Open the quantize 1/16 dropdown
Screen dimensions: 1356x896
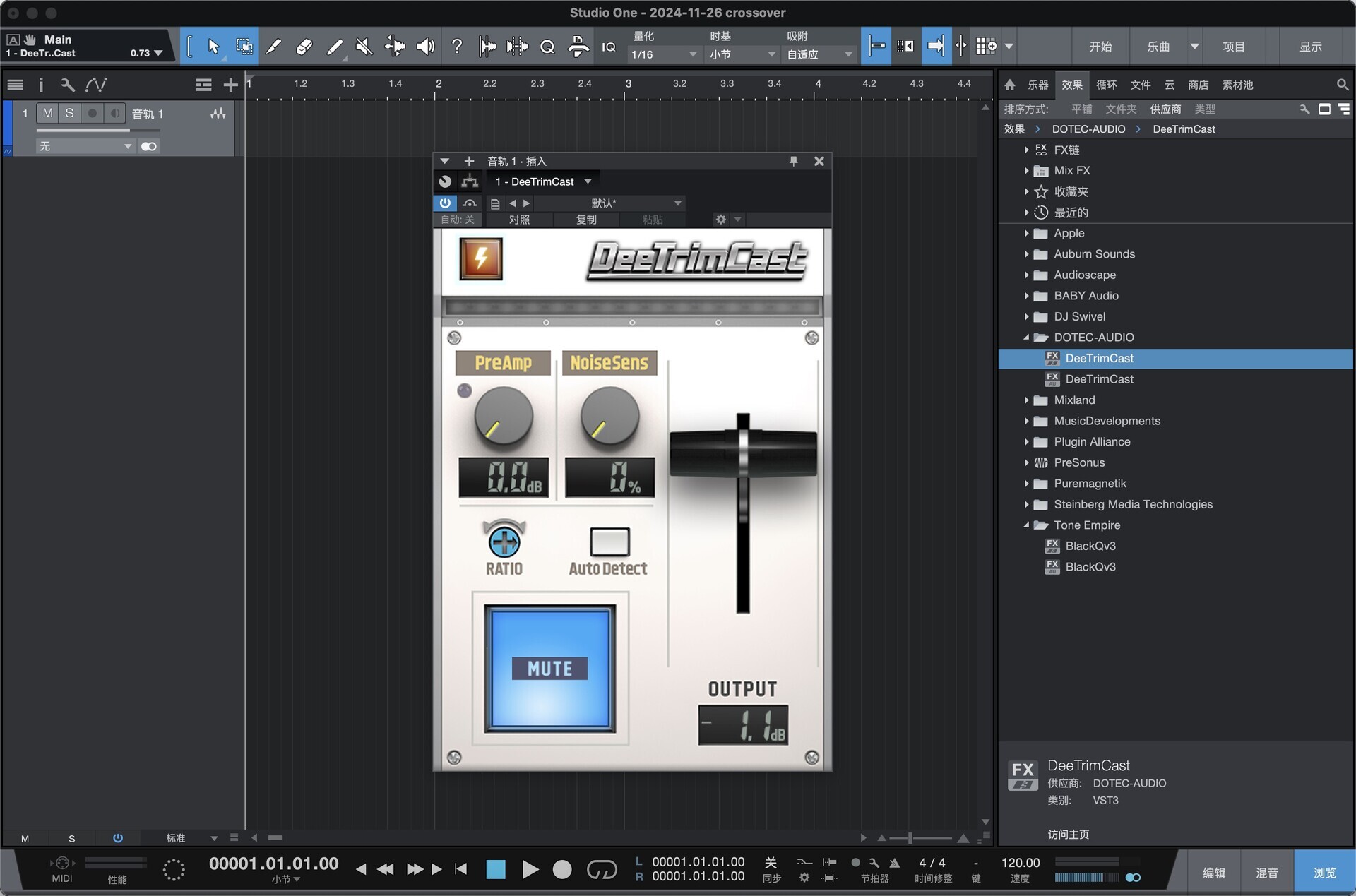[x=664, y=54]
